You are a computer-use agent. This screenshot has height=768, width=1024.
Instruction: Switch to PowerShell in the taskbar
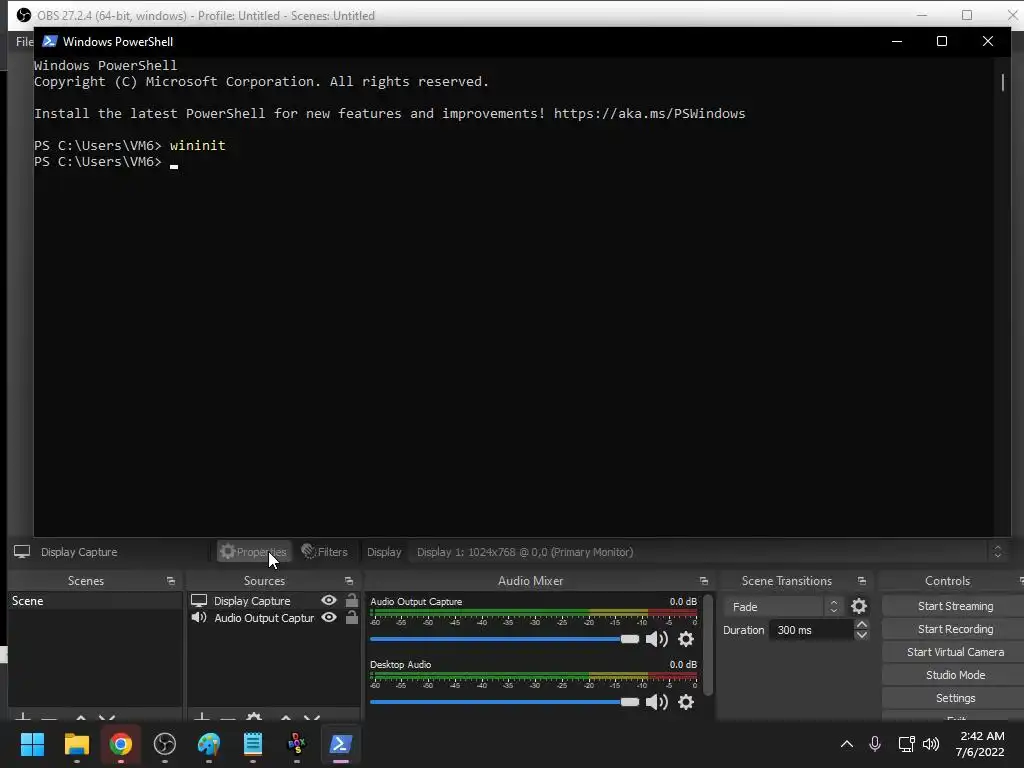click(341, 744)
